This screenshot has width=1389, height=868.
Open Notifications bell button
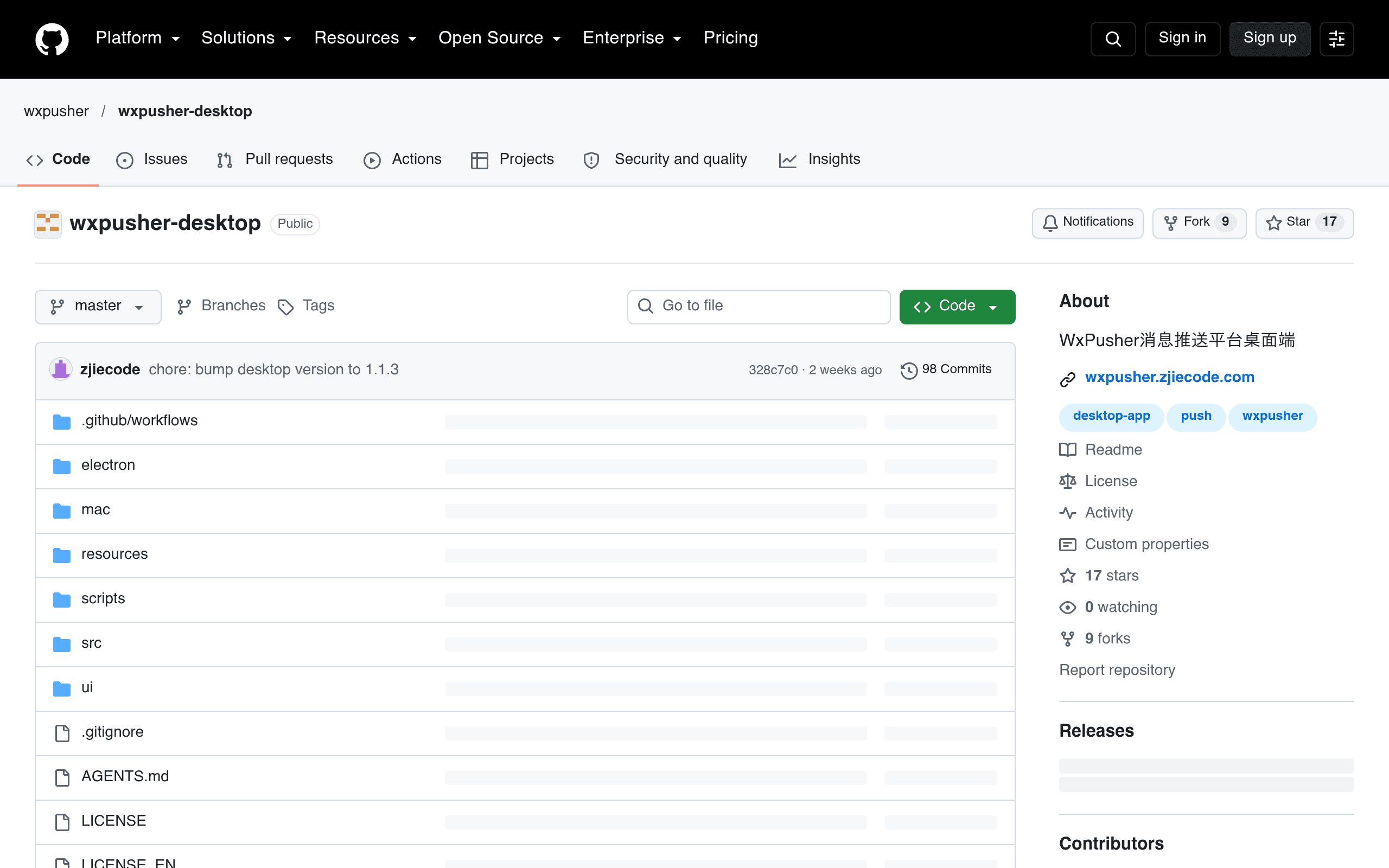(x=1087, y=223)
